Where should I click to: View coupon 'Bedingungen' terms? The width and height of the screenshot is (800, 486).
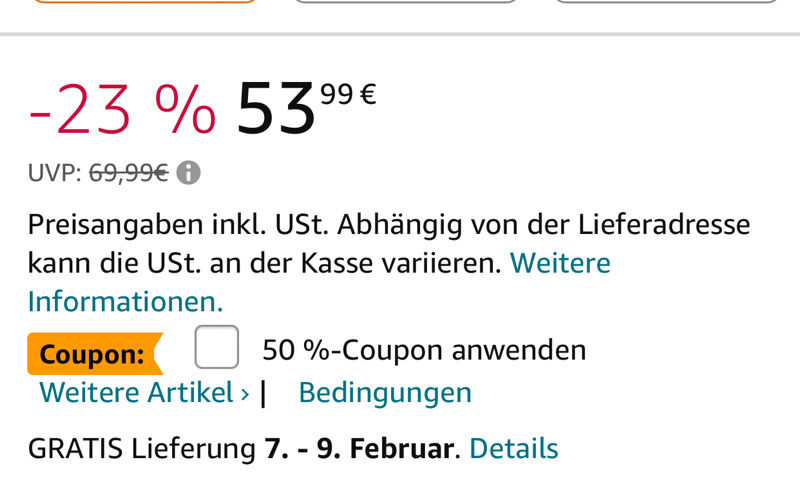pyautogui.click(x=385, y=393)
